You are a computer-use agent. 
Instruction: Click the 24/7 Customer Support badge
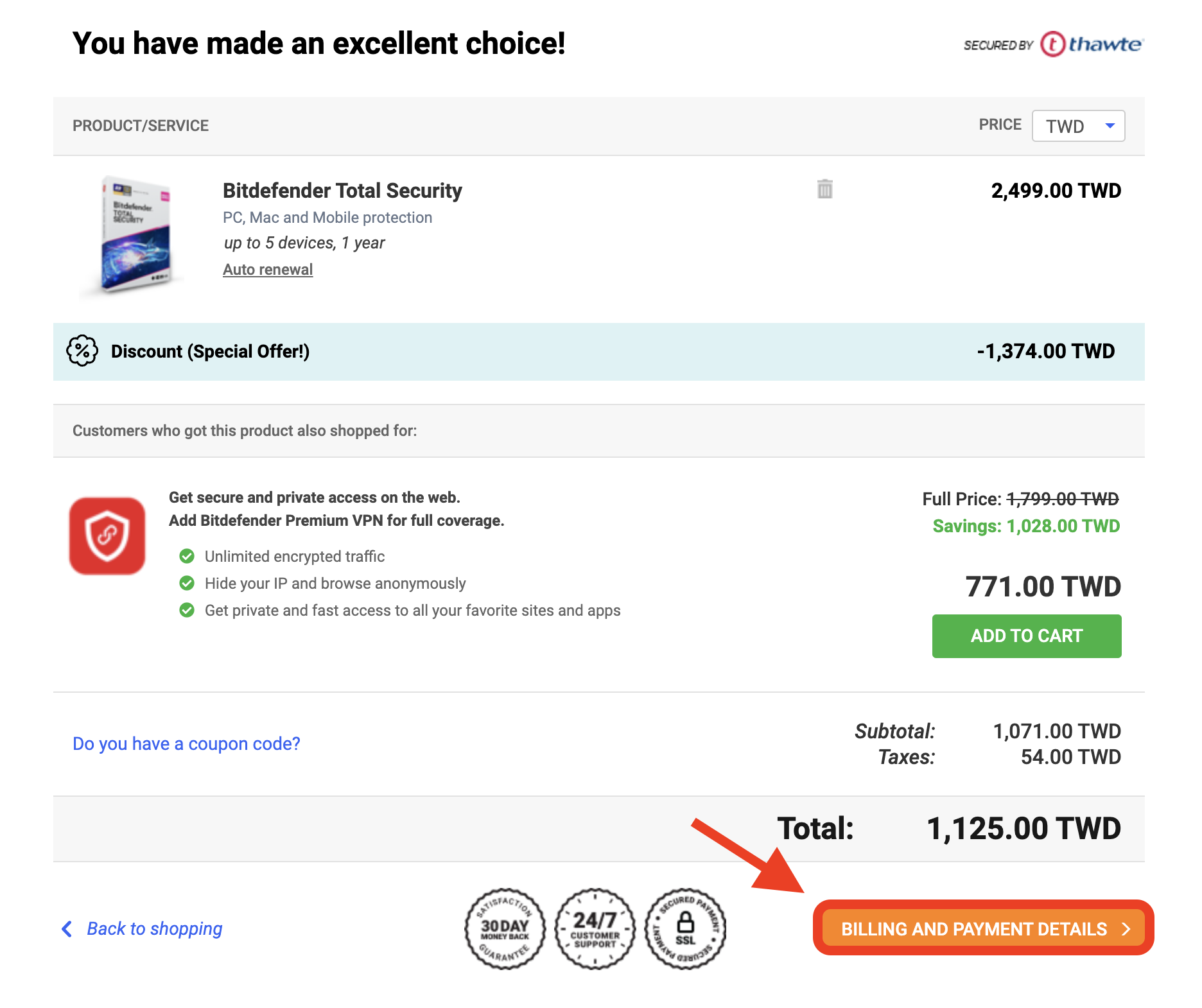[x=595, y=928]
